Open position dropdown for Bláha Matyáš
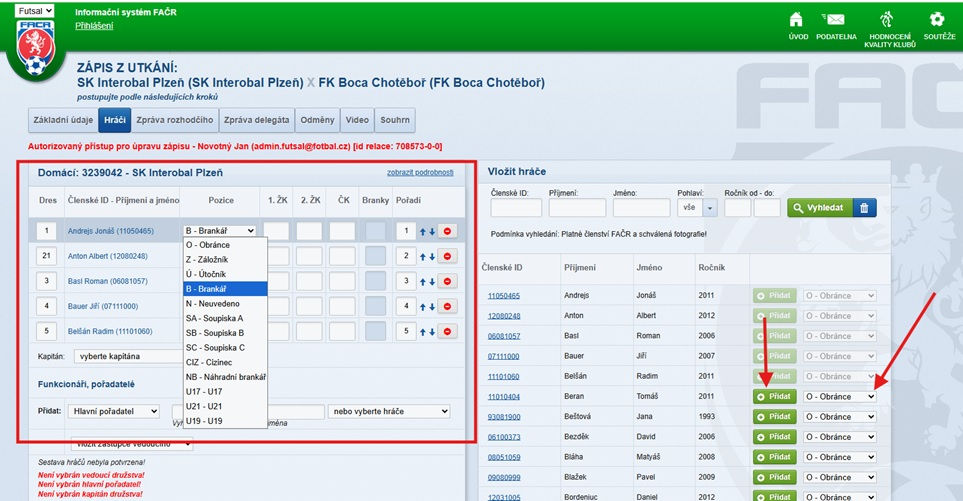The width and height of the screenshot is (963, 501). click(x=840, y=457)
